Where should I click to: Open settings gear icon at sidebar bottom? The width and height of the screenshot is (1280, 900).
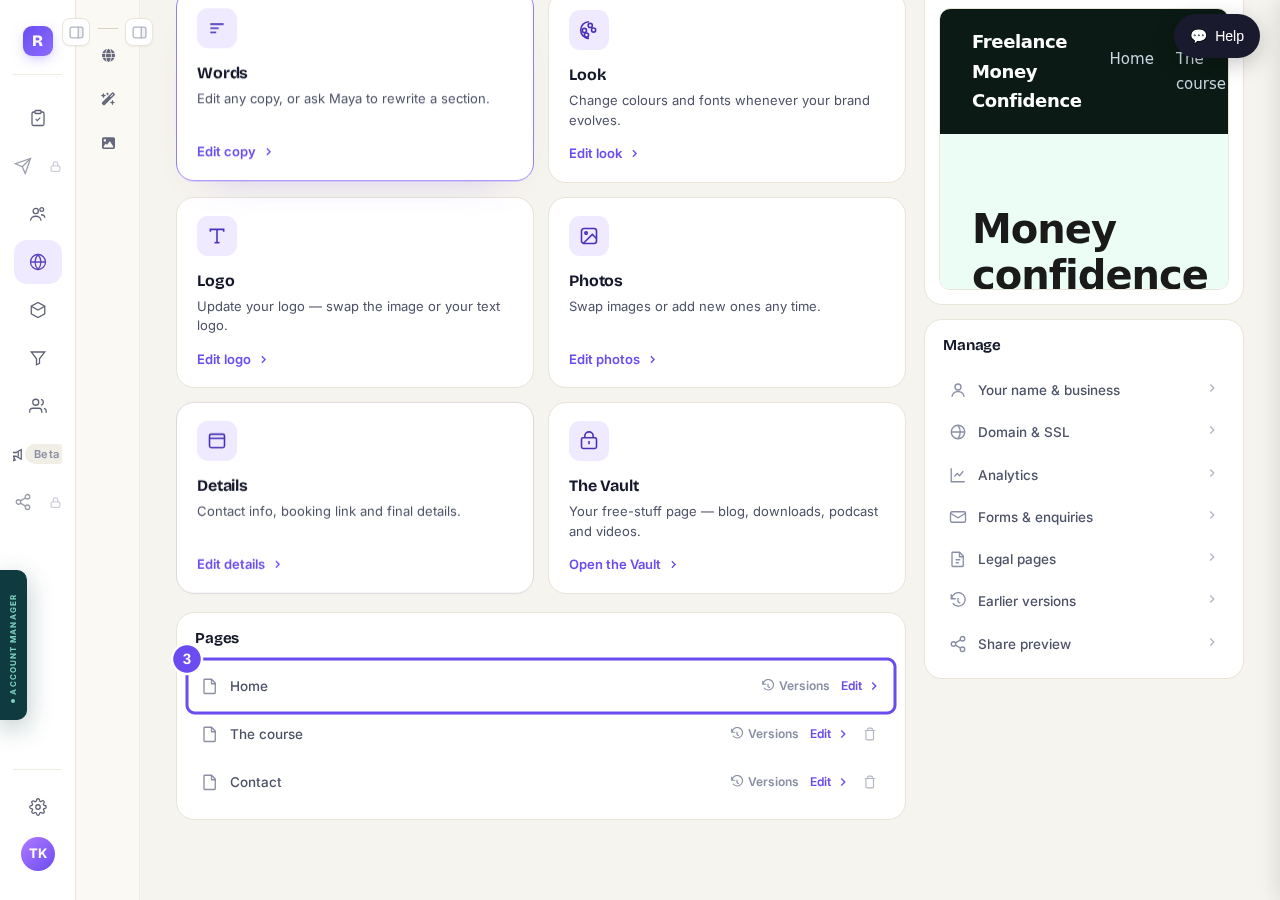(x=38, y=807)
